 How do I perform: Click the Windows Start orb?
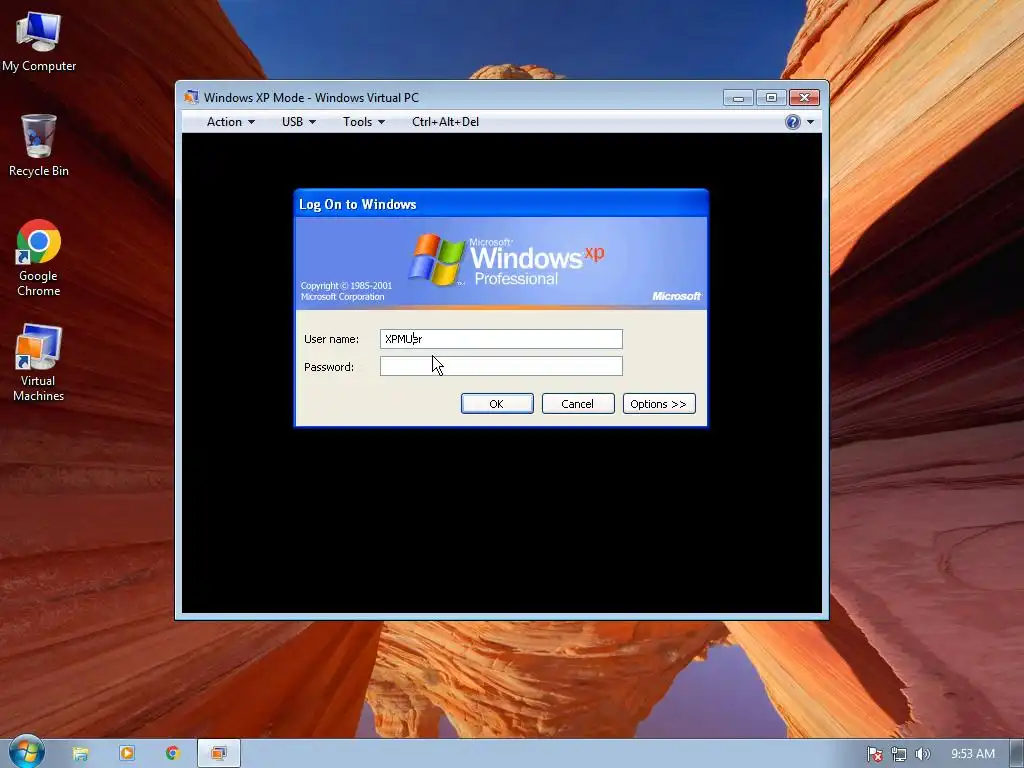pos(27,752)
